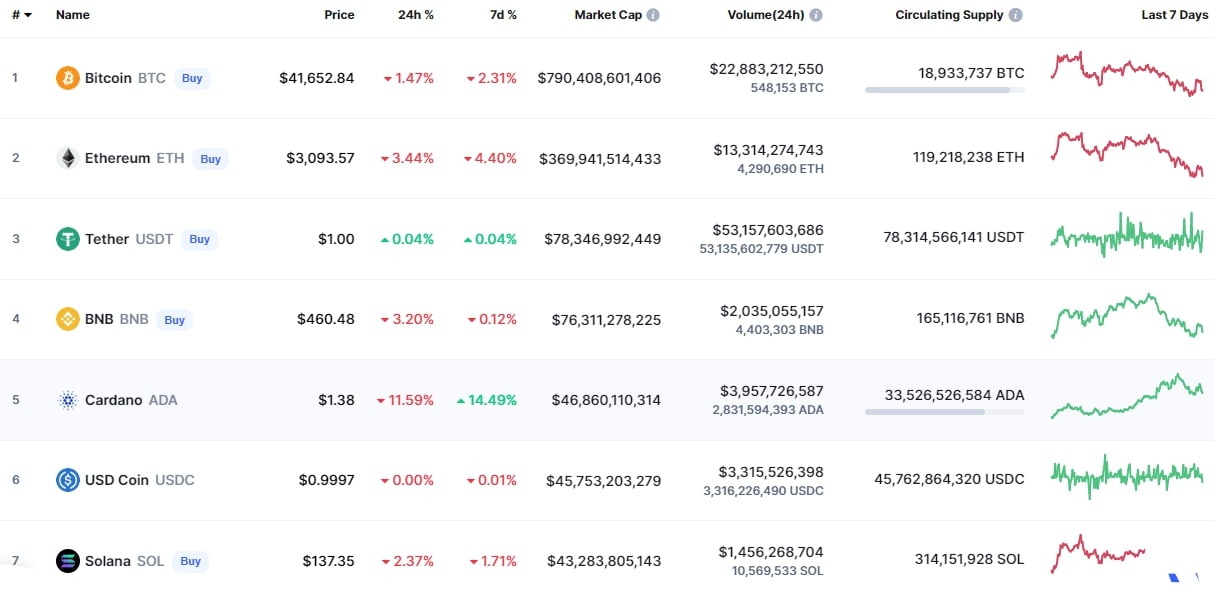
Task: Sort the table by Price column
Action: coord(339,15)
